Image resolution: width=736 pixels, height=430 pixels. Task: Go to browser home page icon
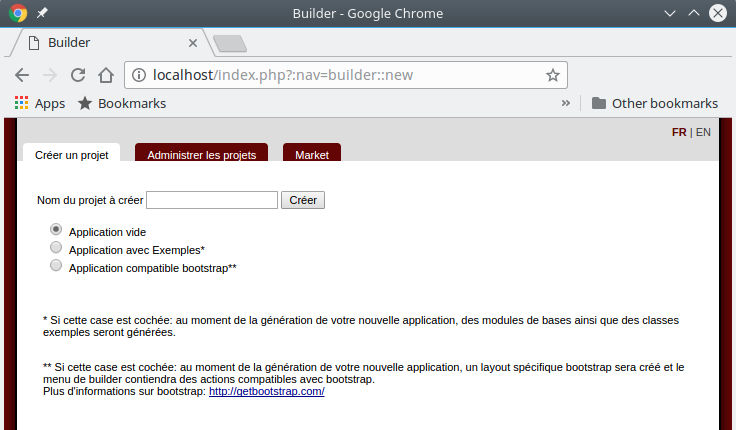105,75
